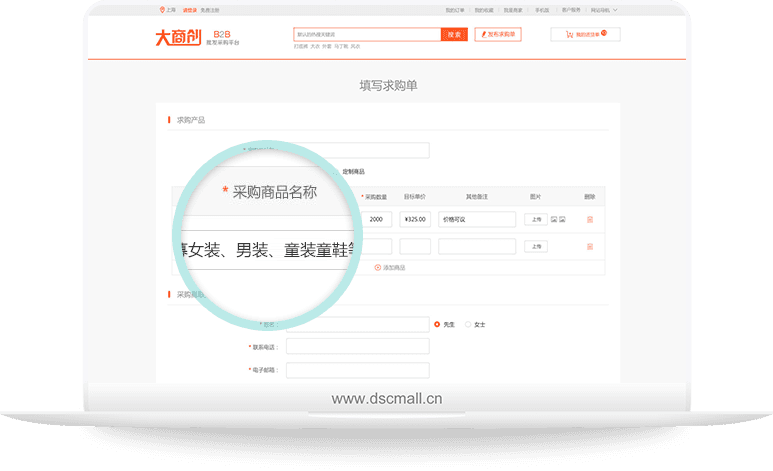Switch to 手机版 in the top bar
The height and width of the screenshot is (471, 773).
pos(542,10)
